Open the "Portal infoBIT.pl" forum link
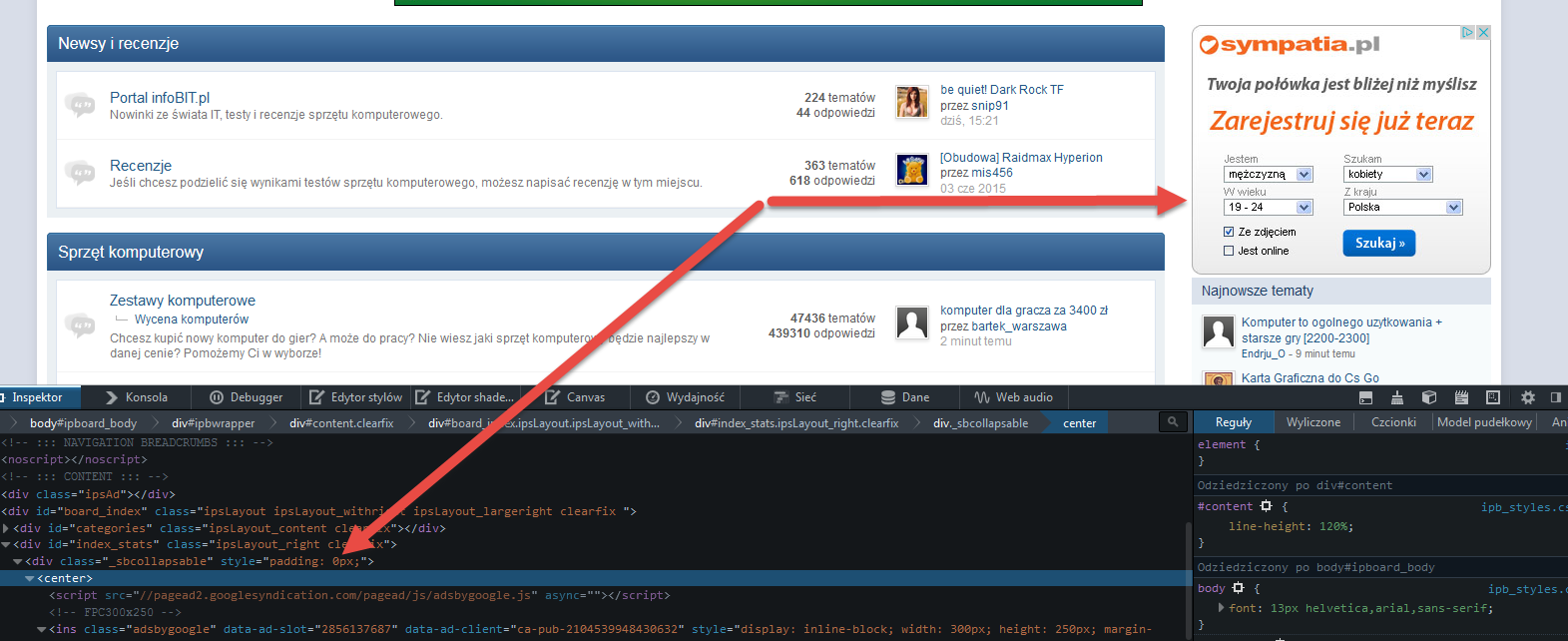 160,98
